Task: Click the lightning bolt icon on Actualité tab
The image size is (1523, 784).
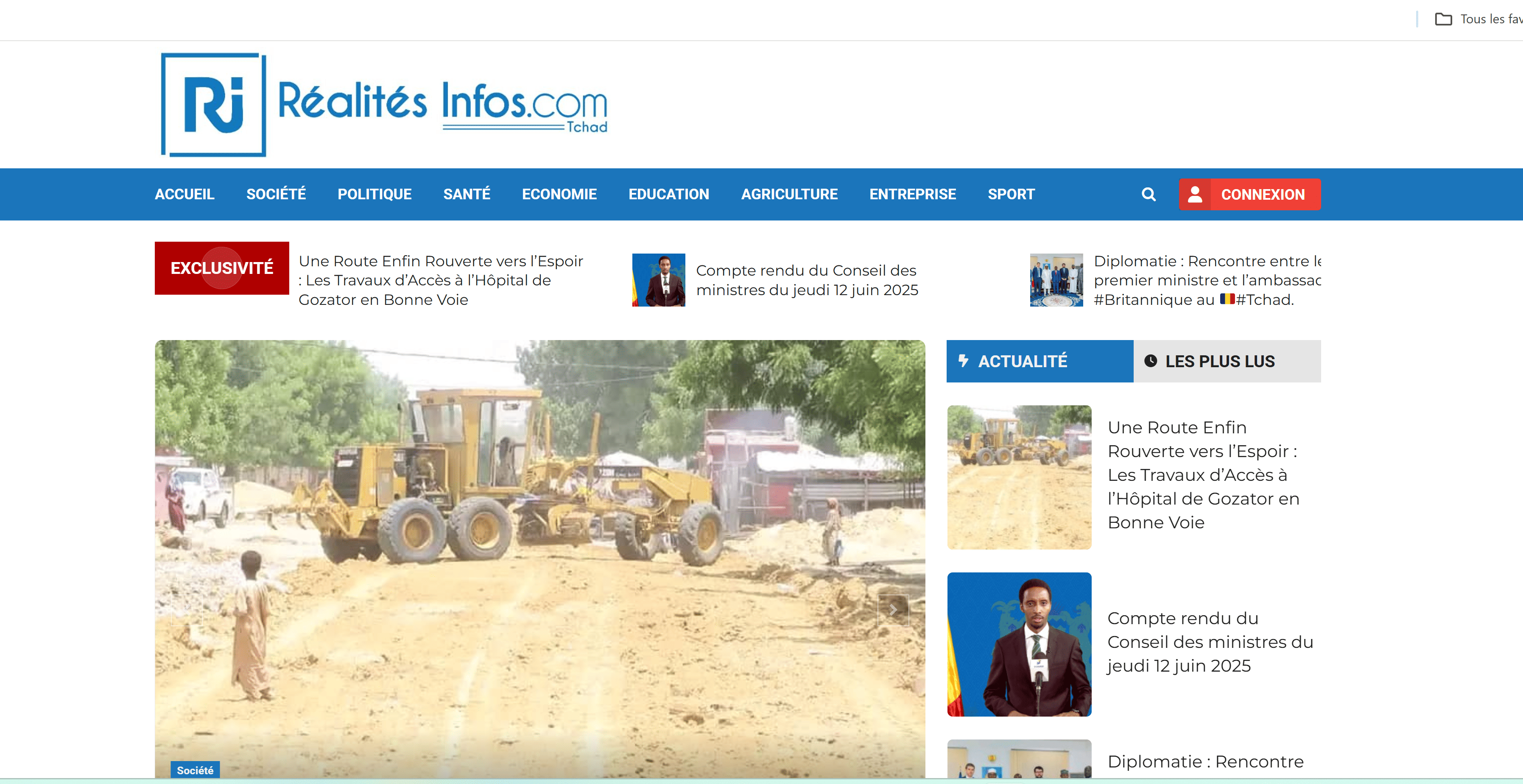Action: [964, 361]
